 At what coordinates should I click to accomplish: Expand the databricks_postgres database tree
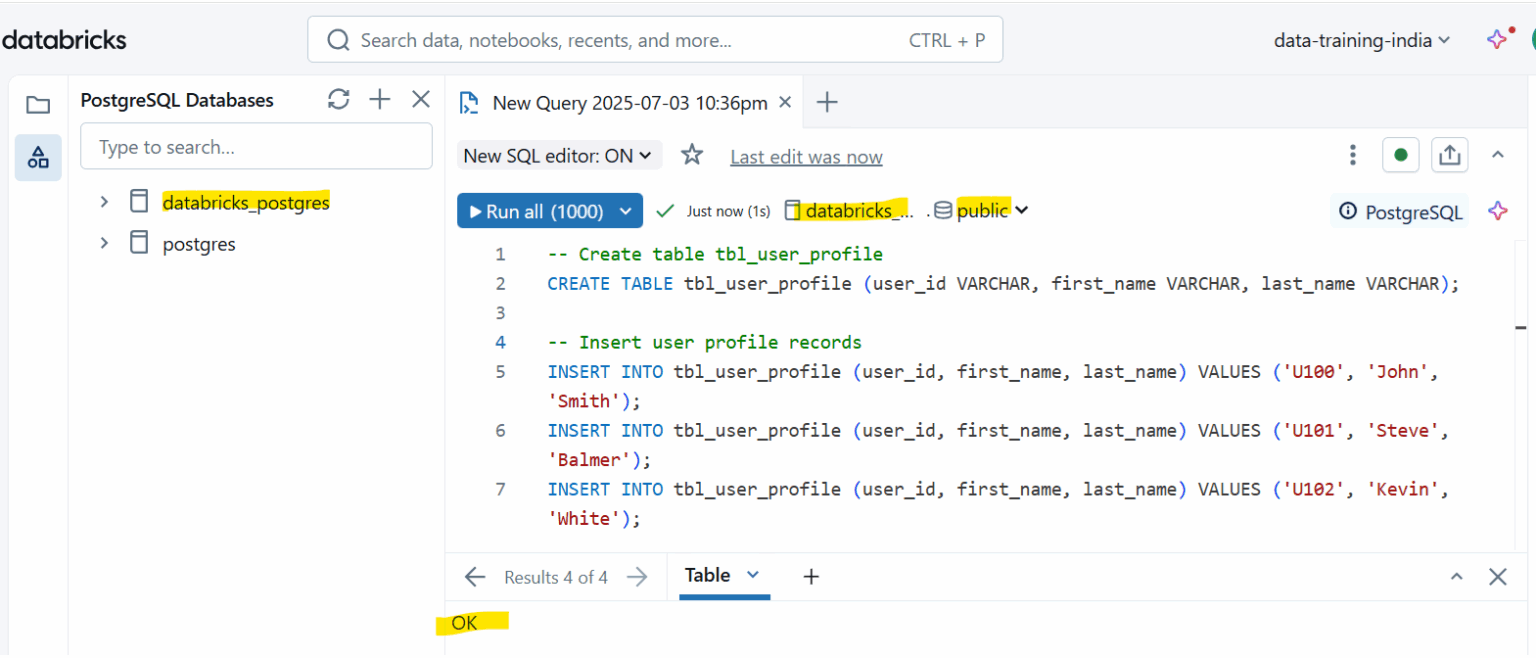103,201
